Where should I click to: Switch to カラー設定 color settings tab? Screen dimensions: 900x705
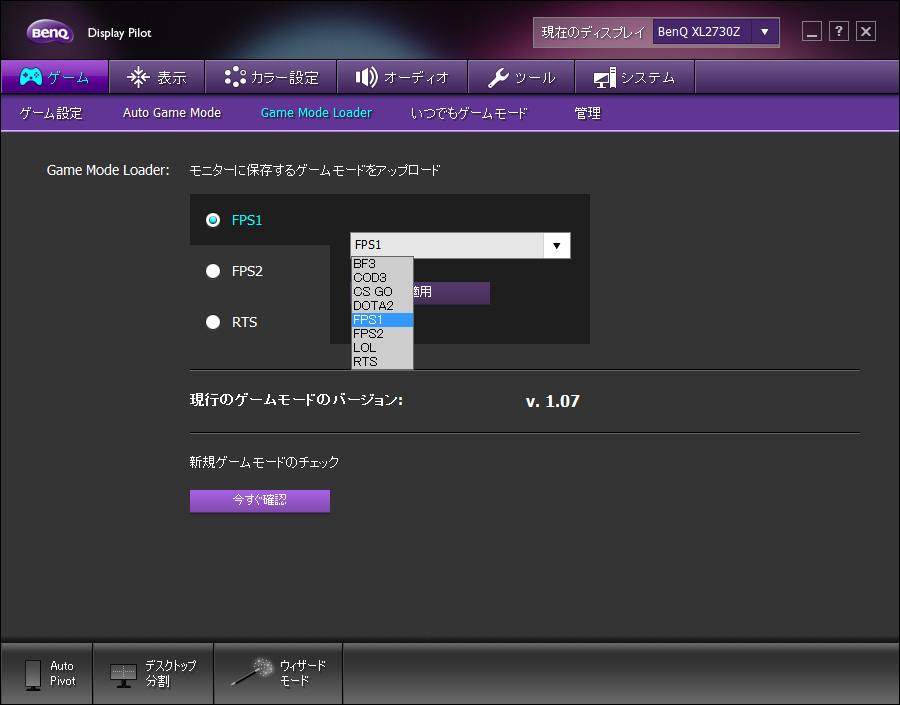coord(270,77)
